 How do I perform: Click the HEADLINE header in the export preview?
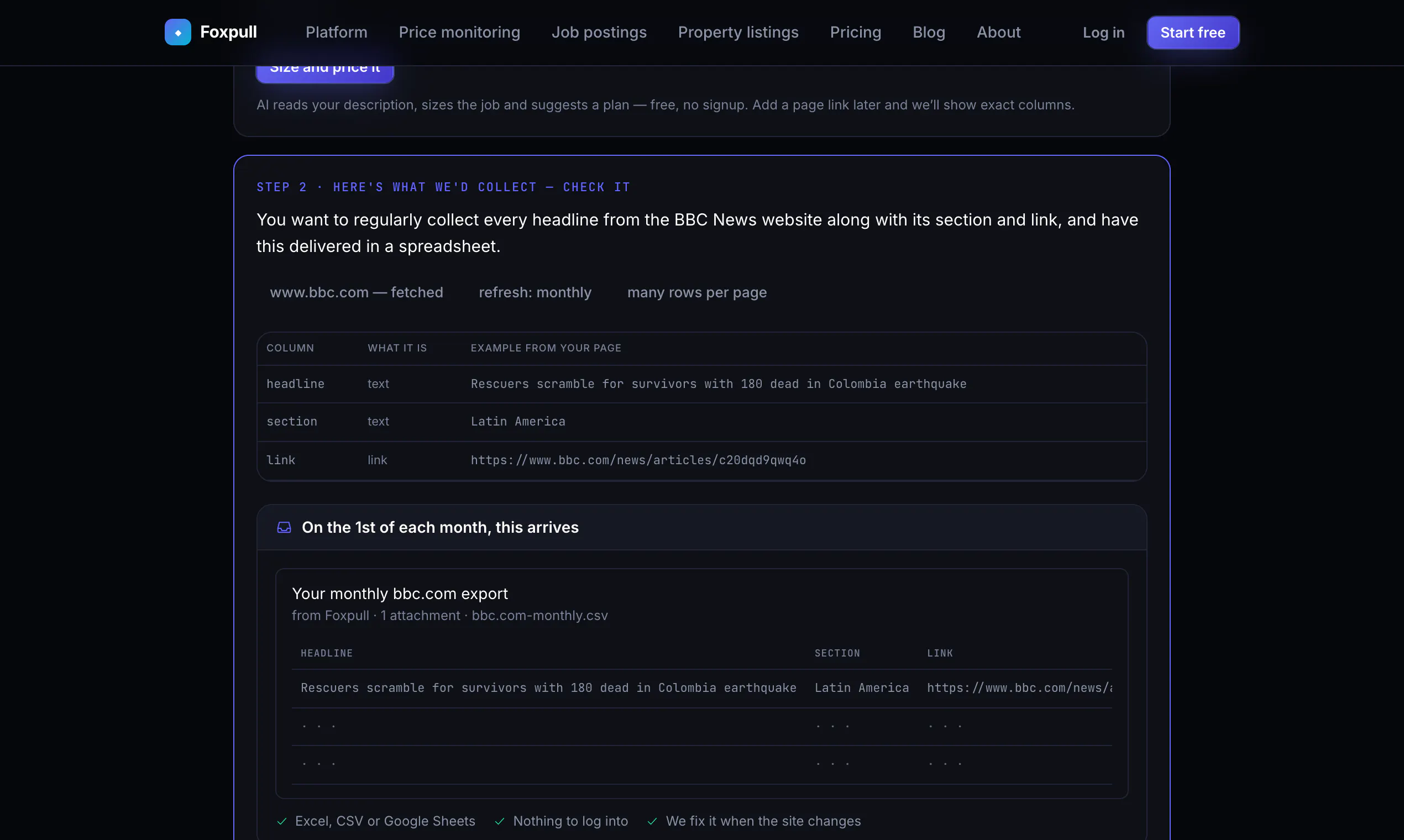327,653
